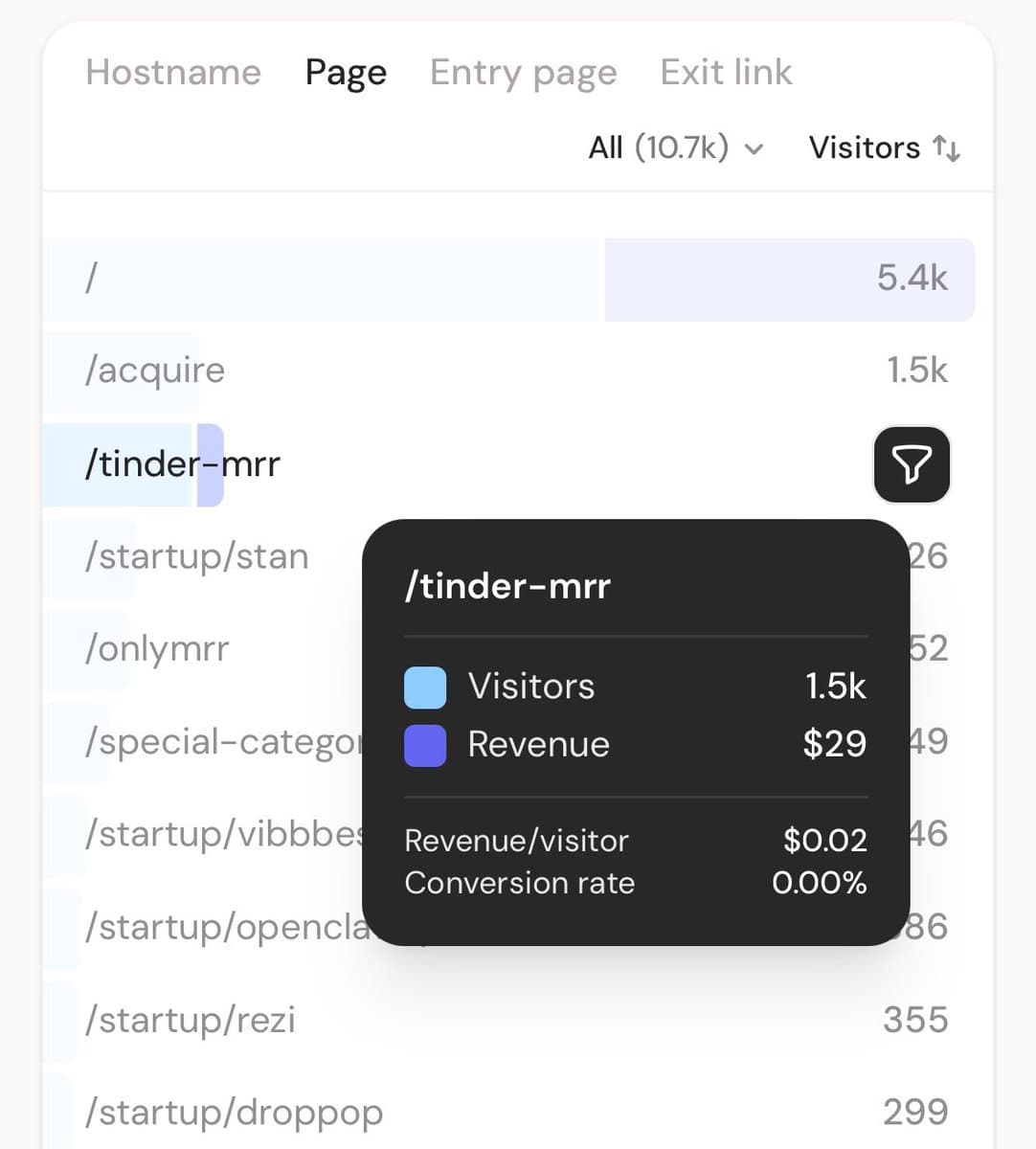The image size is (1036, 1149).
Task: Click the Conversion rate label
Action: pyautogui.click(x=520, y=882)
